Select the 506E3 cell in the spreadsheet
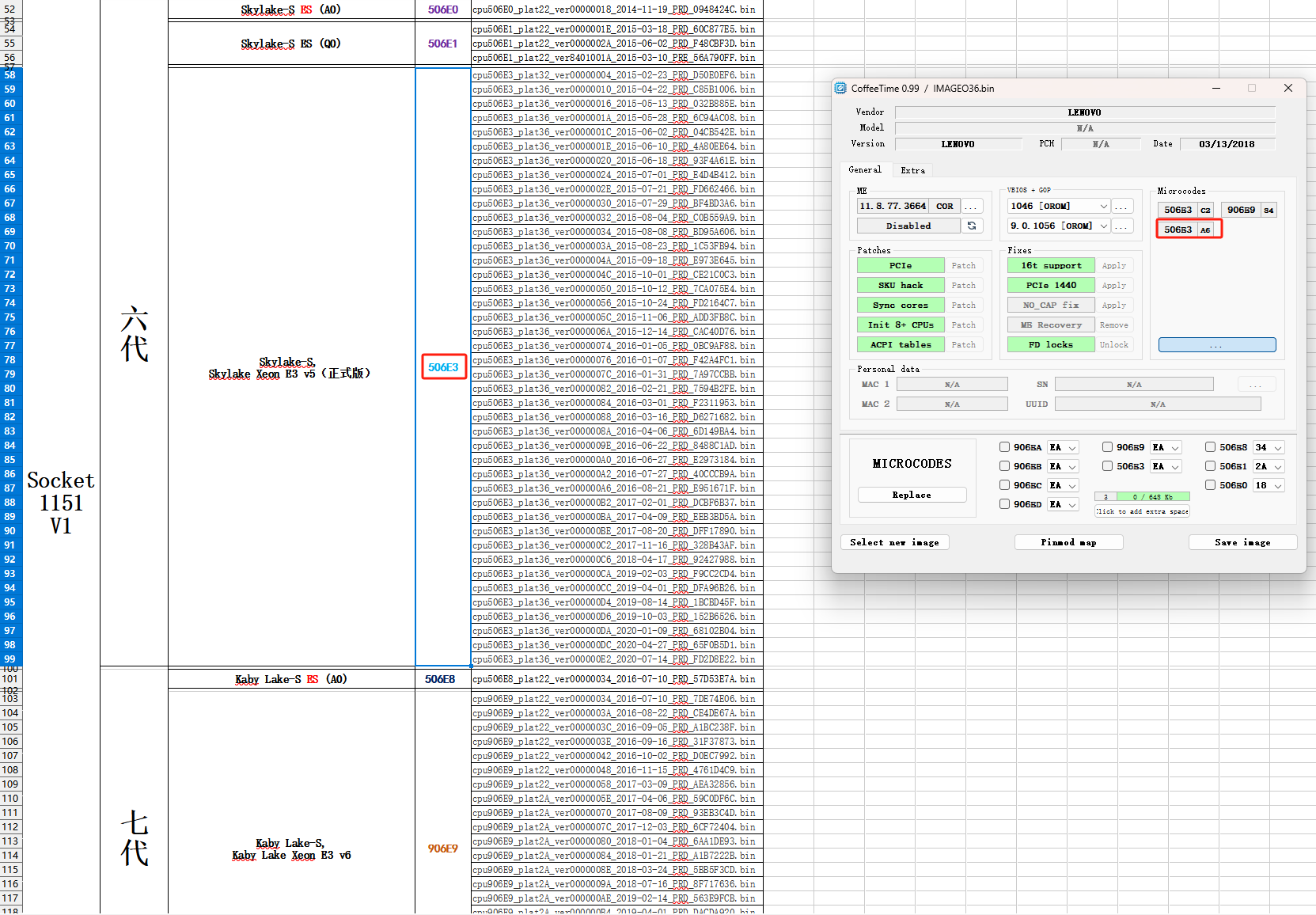1316x915 pixels. point(443,367)
